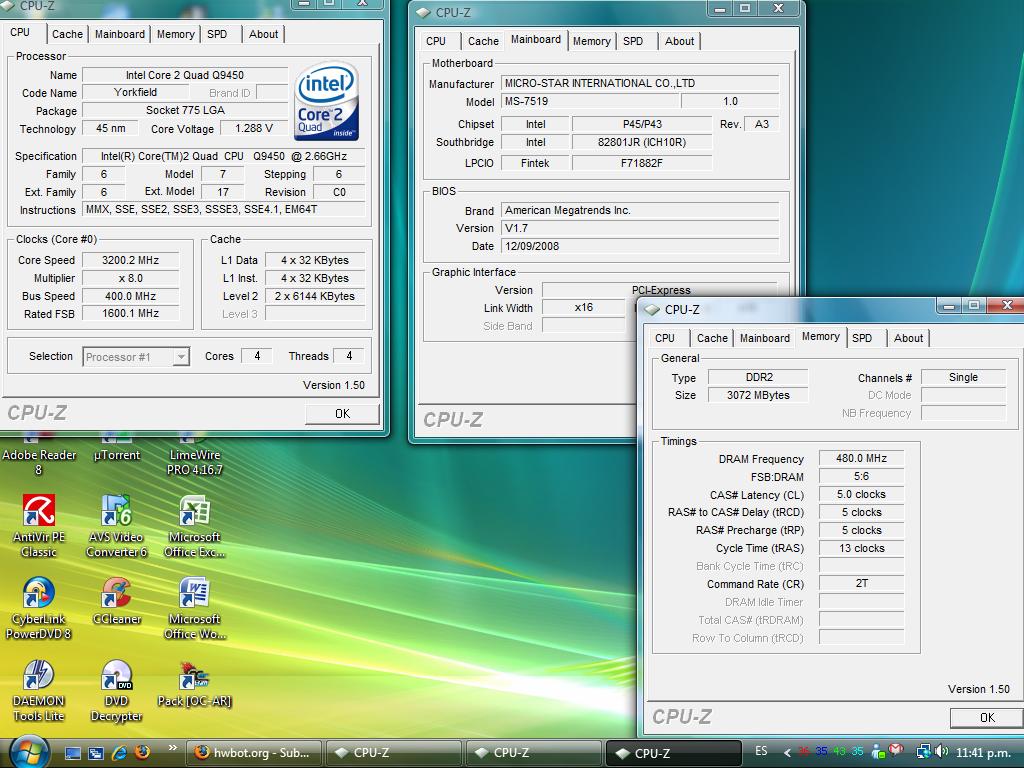This screenshot has width=1024, height=768.
Task: Open About tab in the Mainboard window
Action: pyautogui.click(x=679, y=41)
